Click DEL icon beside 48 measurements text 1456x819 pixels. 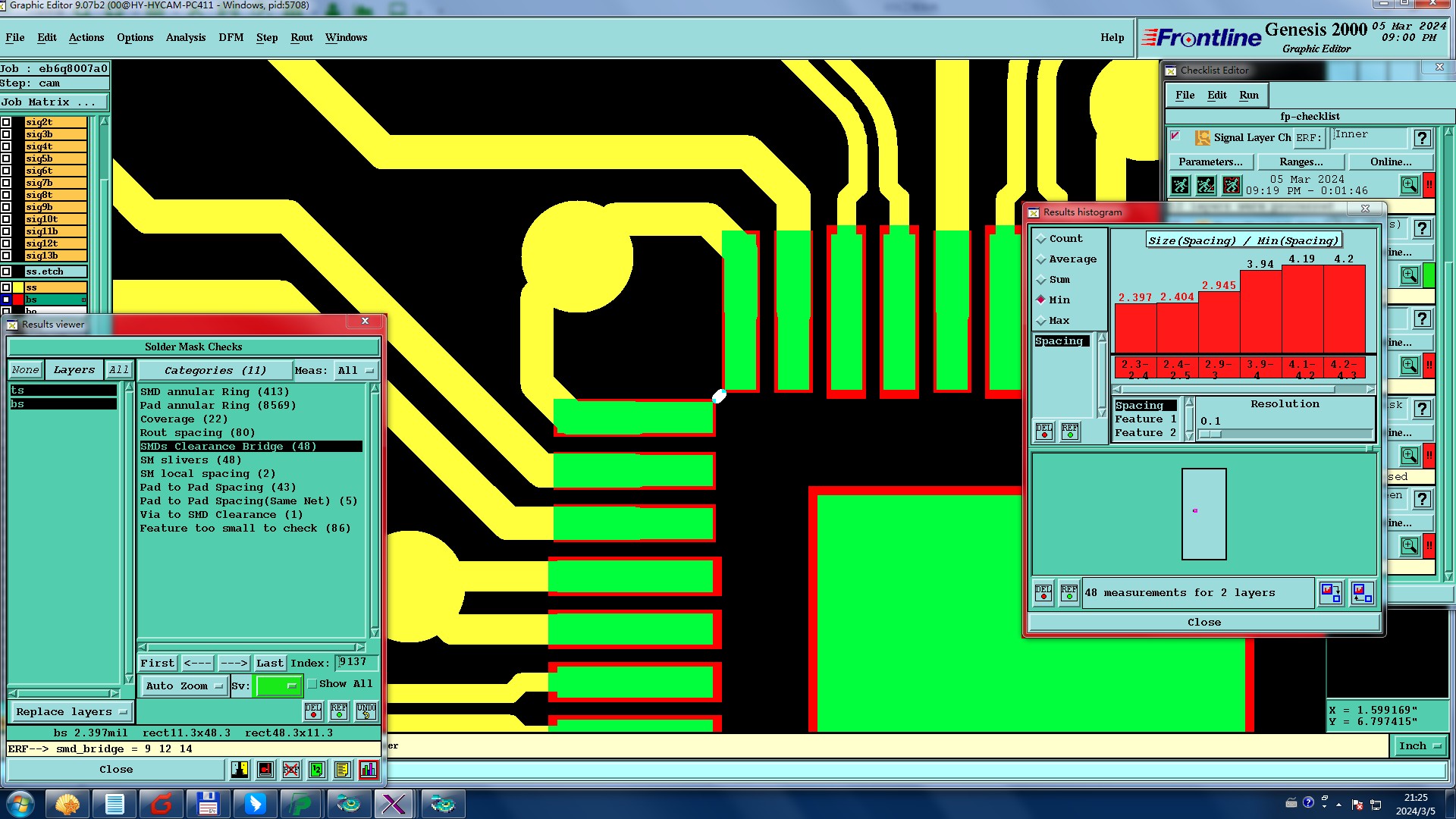click(1044, 592)
